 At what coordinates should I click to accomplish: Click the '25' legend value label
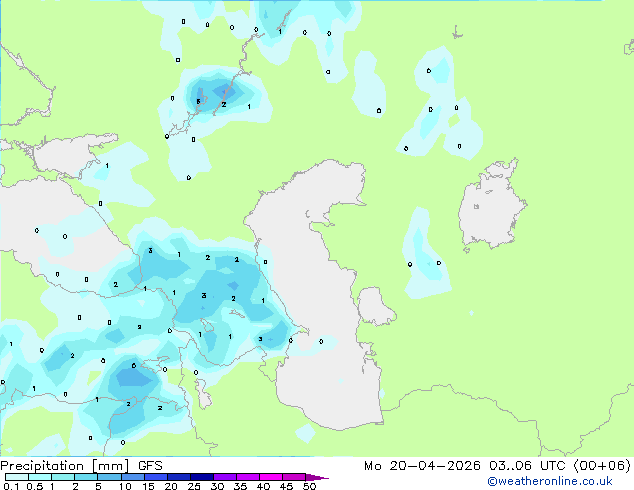tap(194, 486)
